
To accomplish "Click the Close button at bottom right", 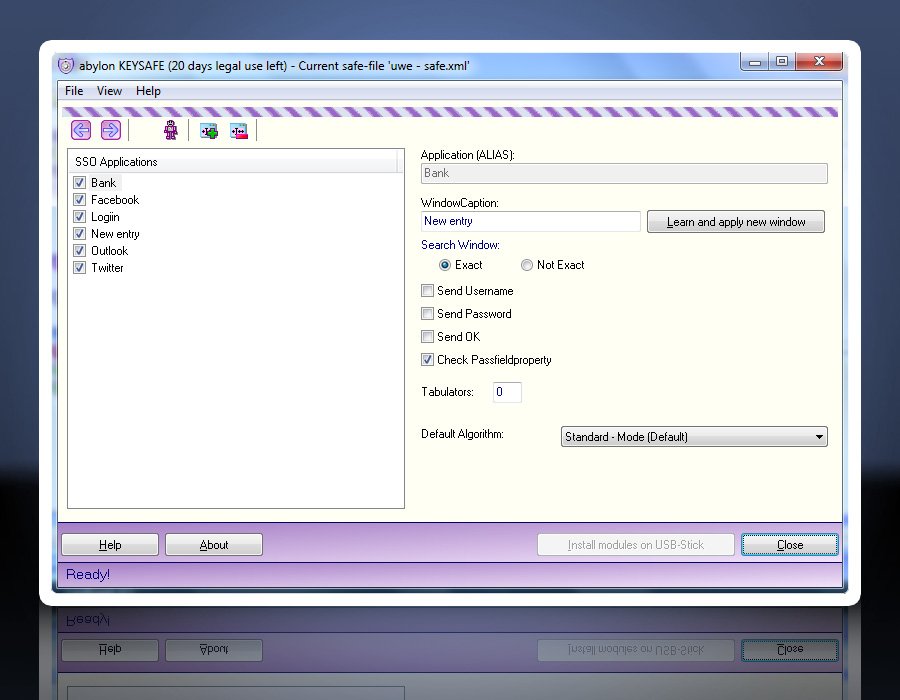I will (x=789, y=545).
